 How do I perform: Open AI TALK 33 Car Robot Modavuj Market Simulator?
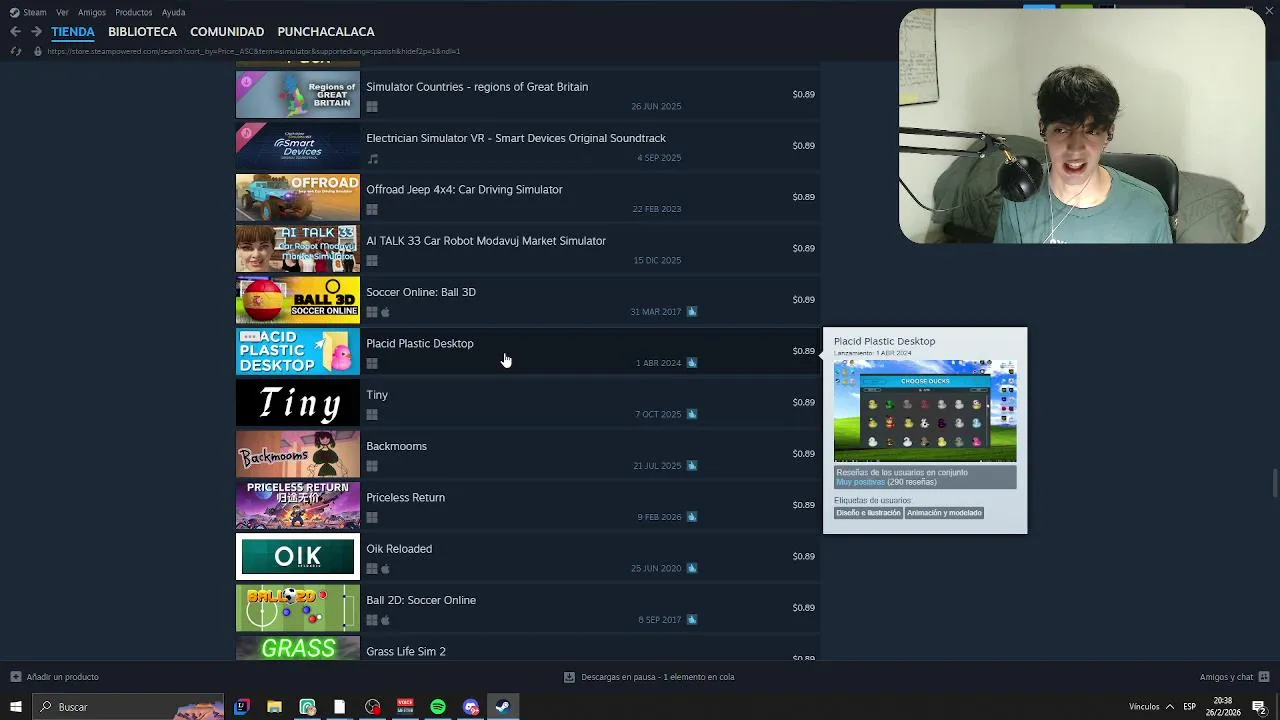(x=486, y=241)
